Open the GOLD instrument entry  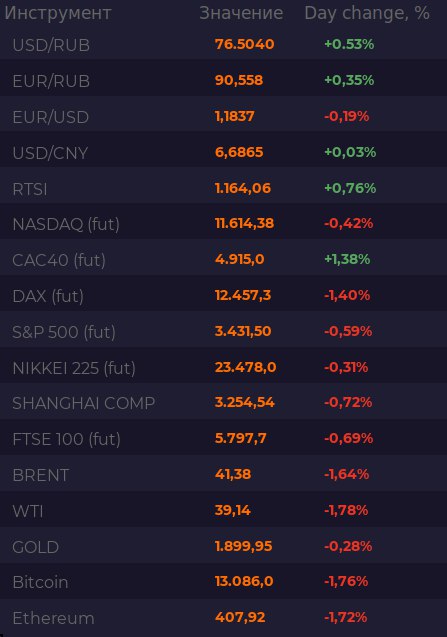[224, 546]
